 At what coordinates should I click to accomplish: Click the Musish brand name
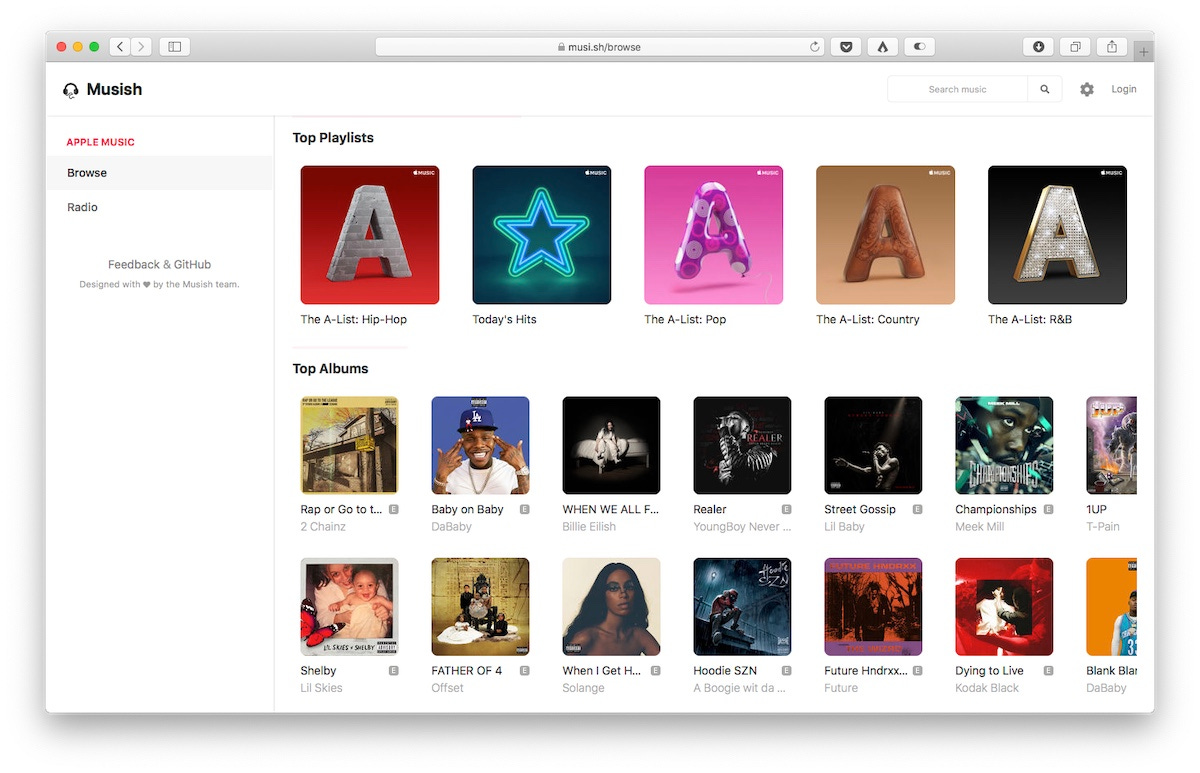click(114, 89)
